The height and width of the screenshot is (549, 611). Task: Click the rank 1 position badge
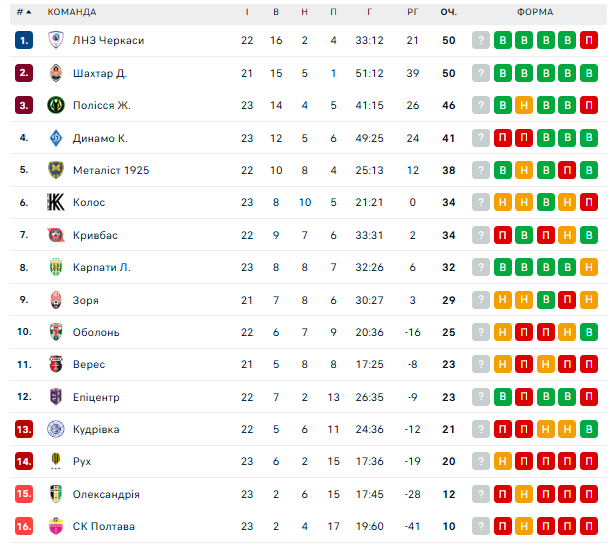click(24, 40)
